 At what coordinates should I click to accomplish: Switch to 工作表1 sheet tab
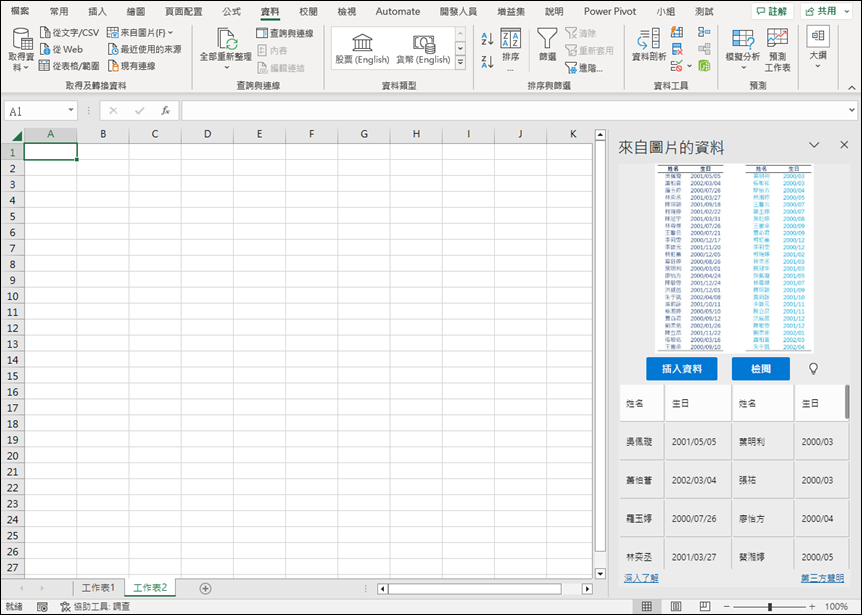click(98, 588)
